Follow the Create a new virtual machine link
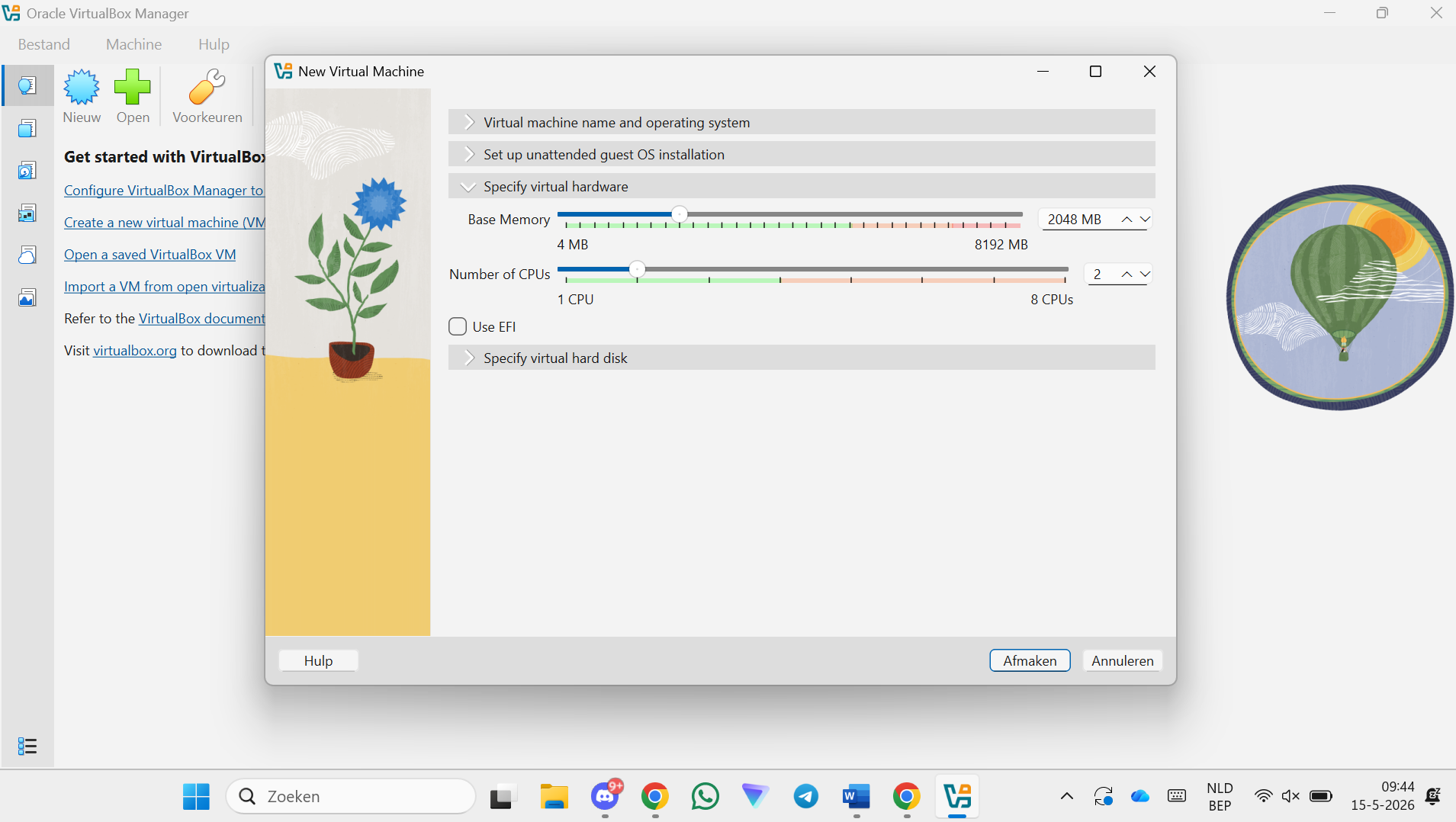The width and height of the screenshot is (1456, 822). tap(165, 222)
